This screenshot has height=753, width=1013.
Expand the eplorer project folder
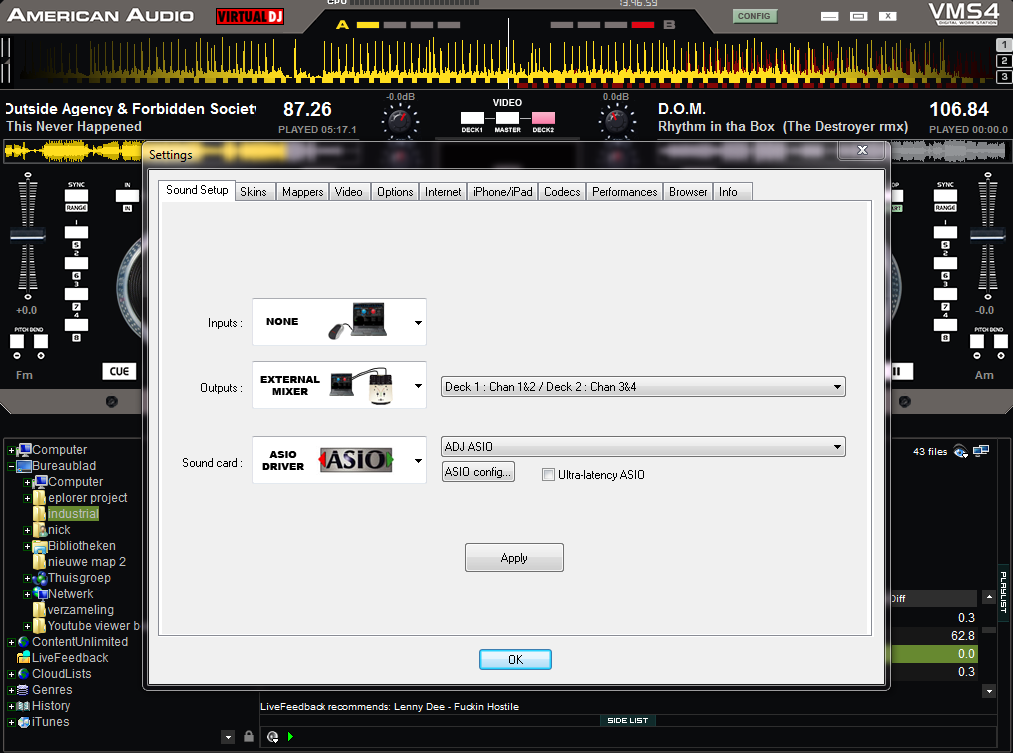[x=27, y=499]
